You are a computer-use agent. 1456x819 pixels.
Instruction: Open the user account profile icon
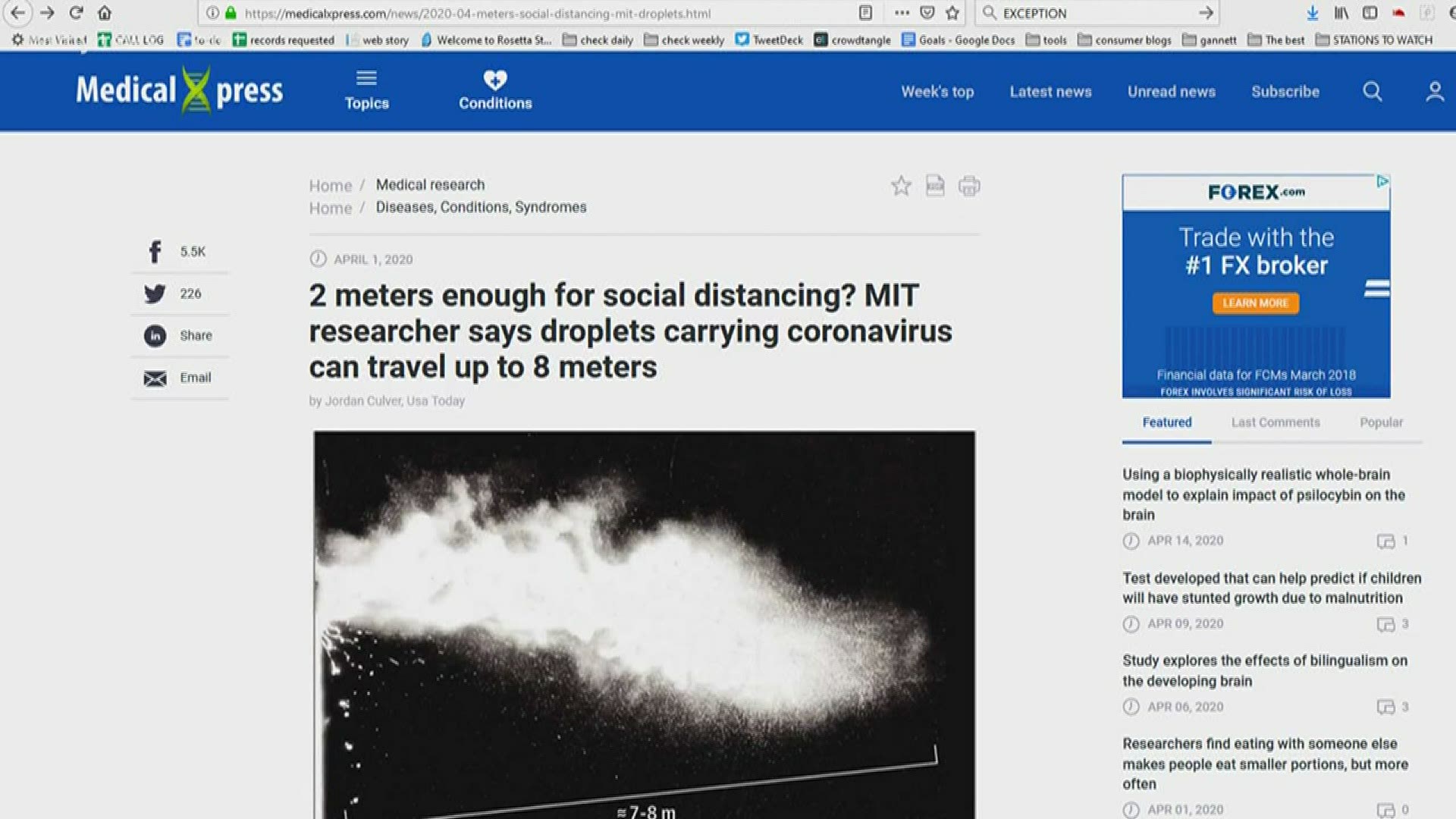click(1435, 92)
